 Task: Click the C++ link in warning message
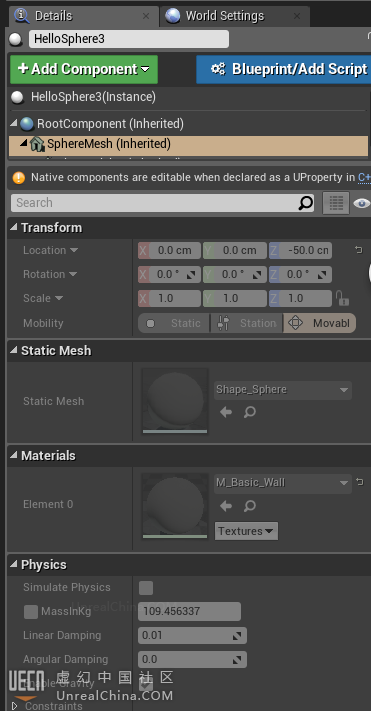[x=364, y=177]
